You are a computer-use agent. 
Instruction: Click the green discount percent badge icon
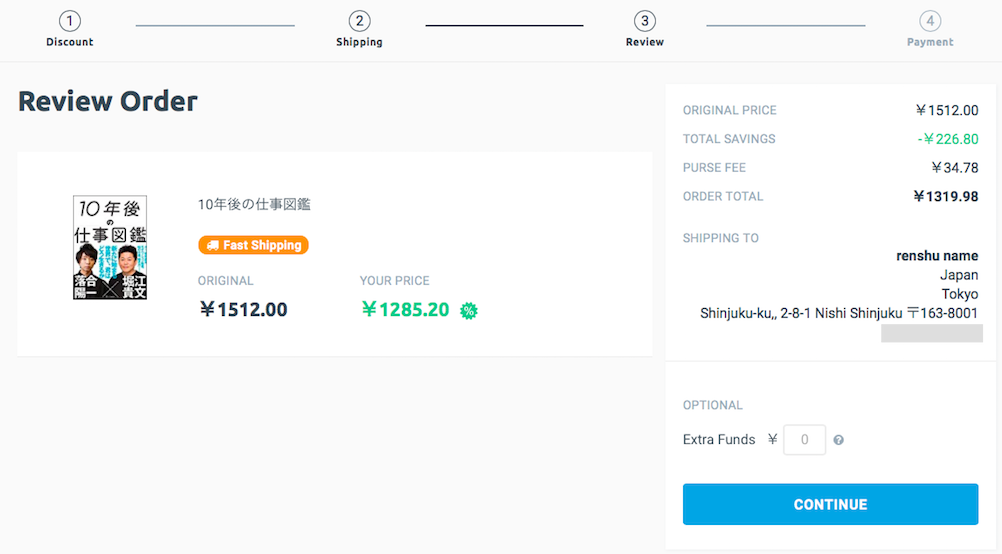[x=468, y=311]
